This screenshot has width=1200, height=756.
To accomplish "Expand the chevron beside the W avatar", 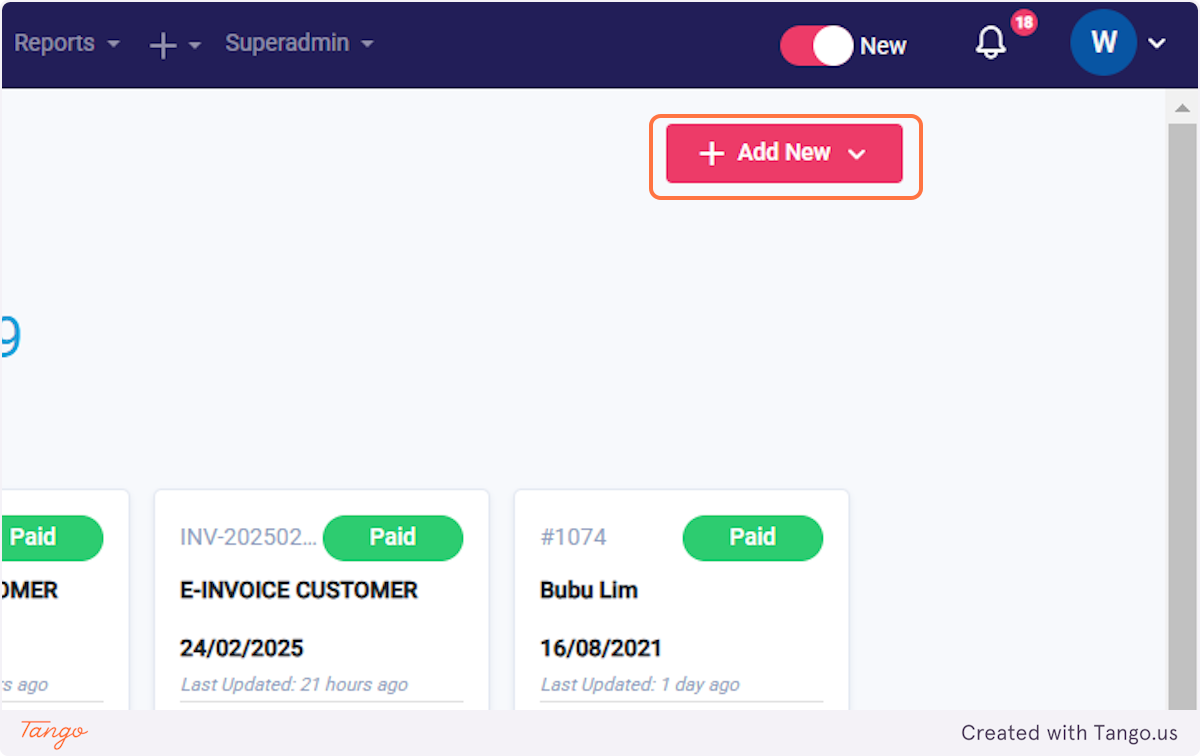I will click(1157, 43).
